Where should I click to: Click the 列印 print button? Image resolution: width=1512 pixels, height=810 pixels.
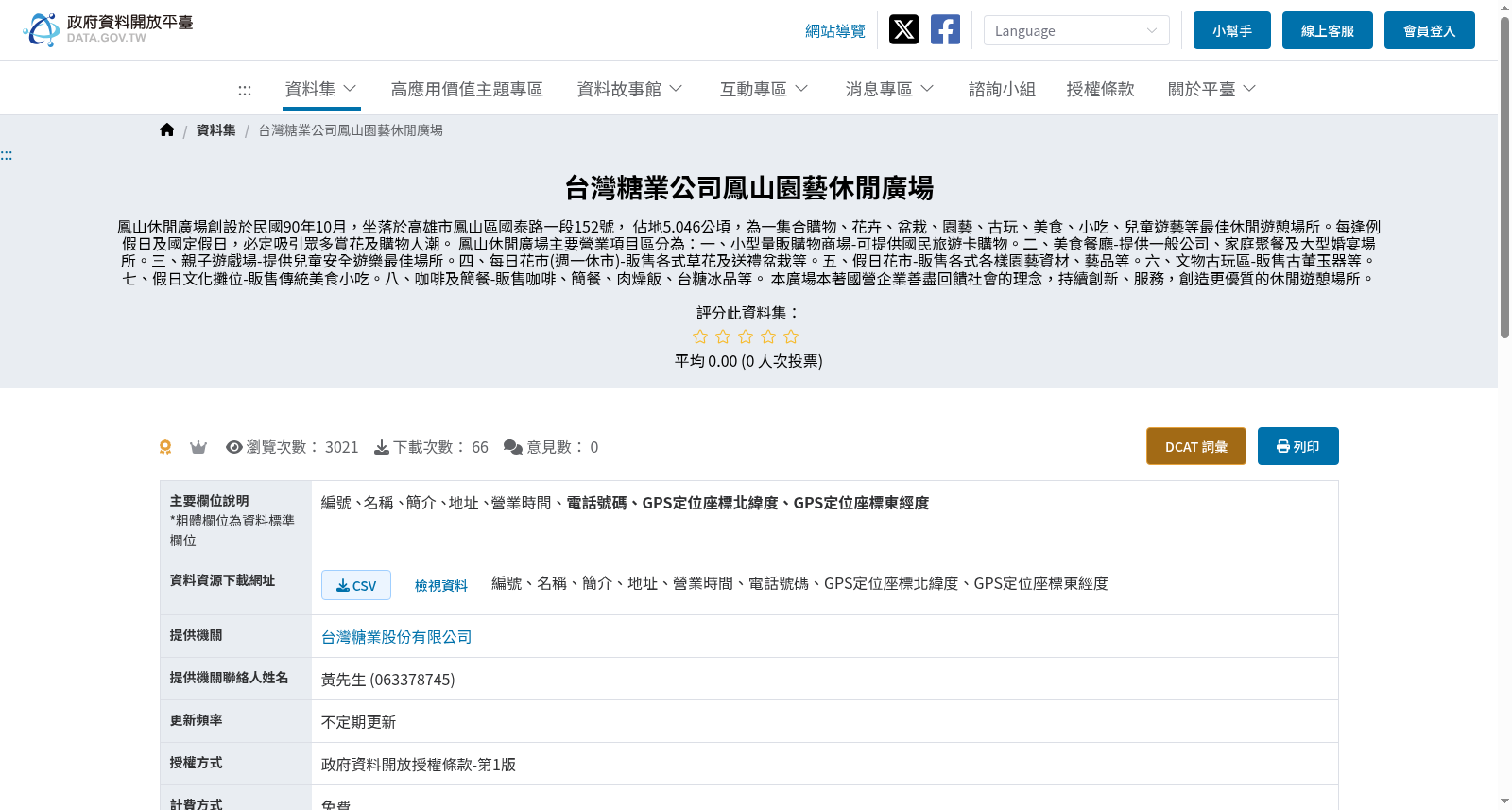[1298, 446]
